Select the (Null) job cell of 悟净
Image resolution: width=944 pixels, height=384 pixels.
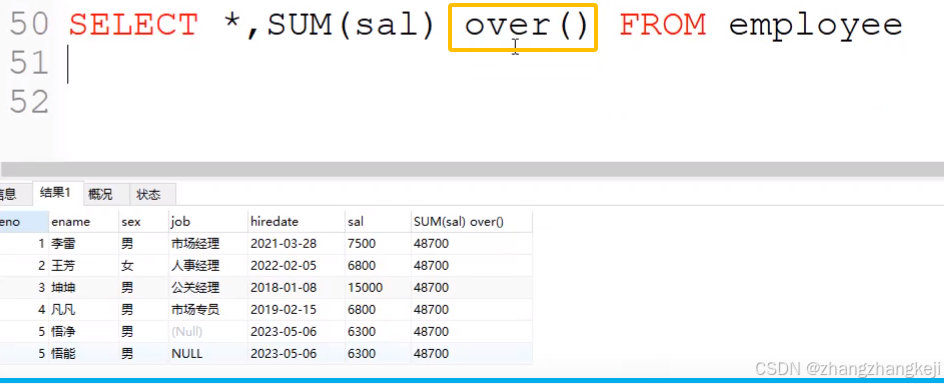(x=208, y=332)
